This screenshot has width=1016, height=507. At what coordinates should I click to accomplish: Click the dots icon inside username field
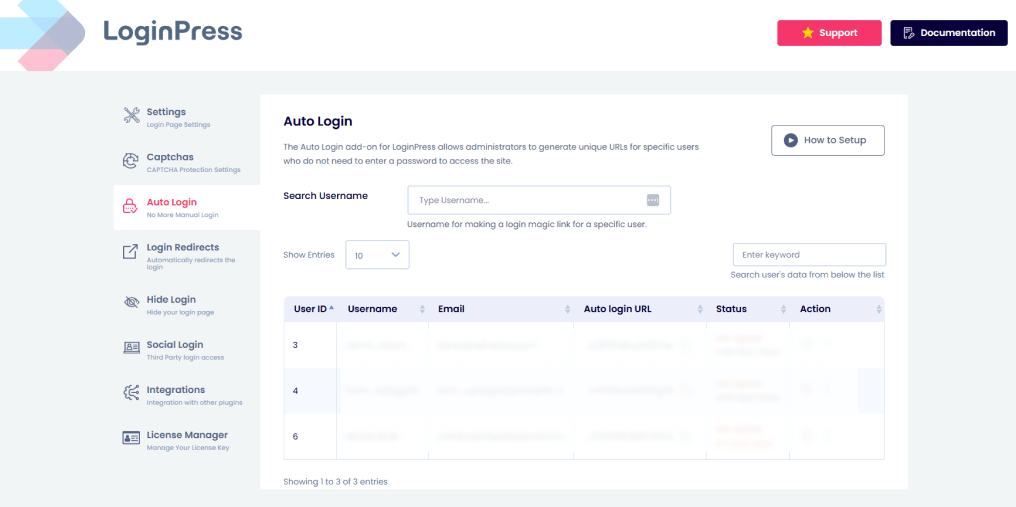tap(652, 200)
